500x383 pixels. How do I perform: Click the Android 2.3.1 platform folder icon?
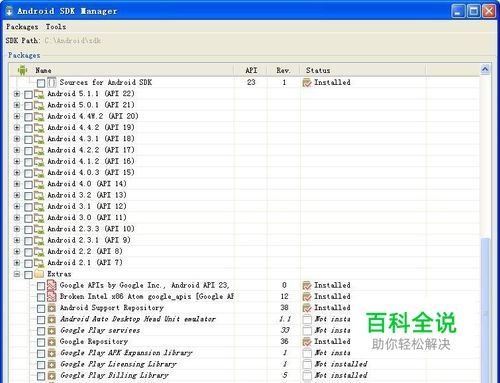[x=39, y=241]
